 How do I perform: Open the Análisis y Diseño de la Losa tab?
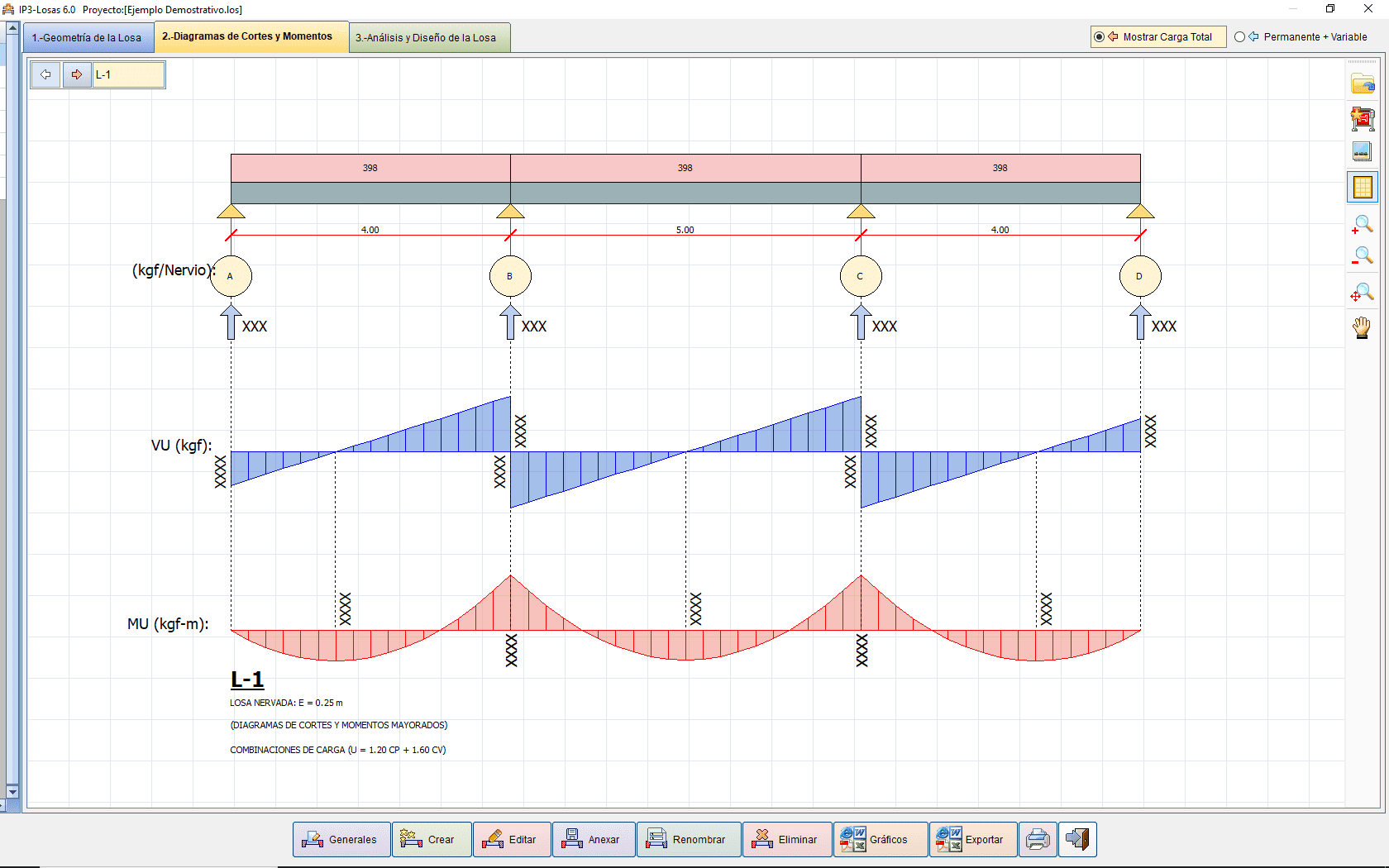coord(429,37)
